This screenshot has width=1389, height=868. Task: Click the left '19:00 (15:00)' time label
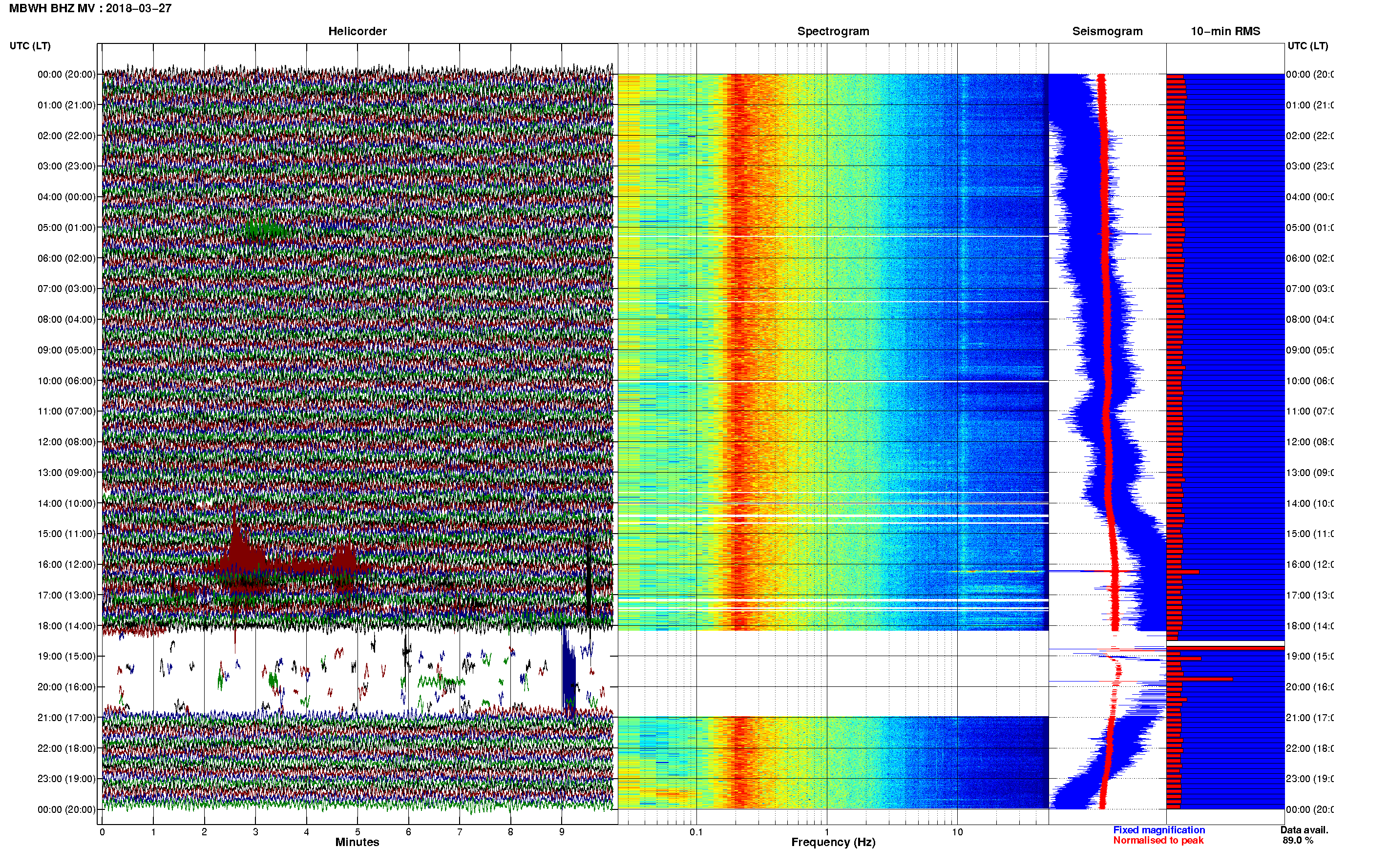click(66, 656)
